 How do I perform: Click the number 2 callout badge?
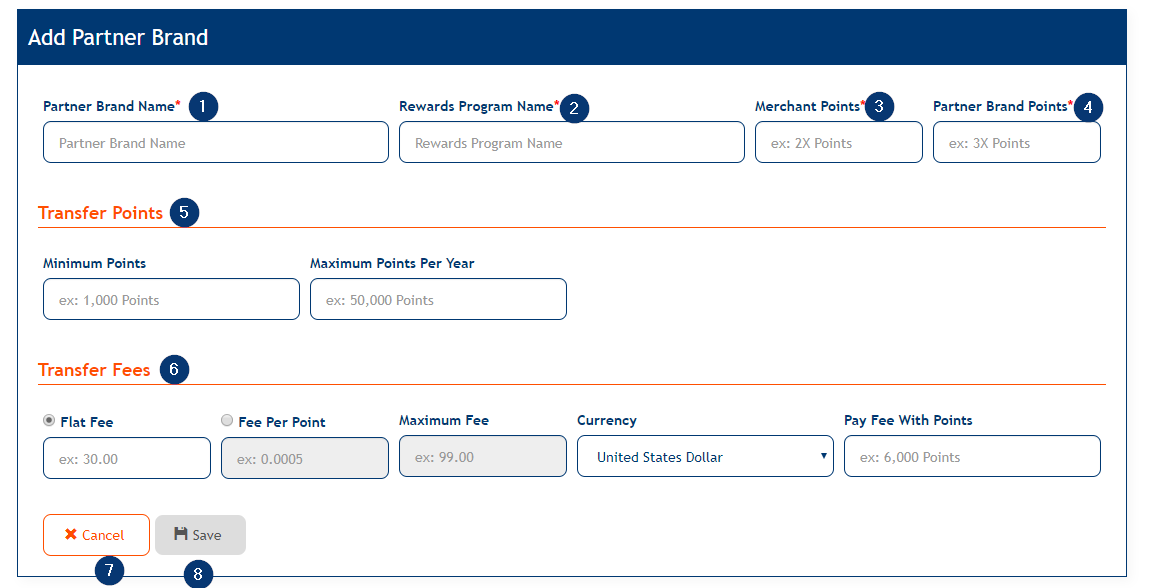point(574,108)
